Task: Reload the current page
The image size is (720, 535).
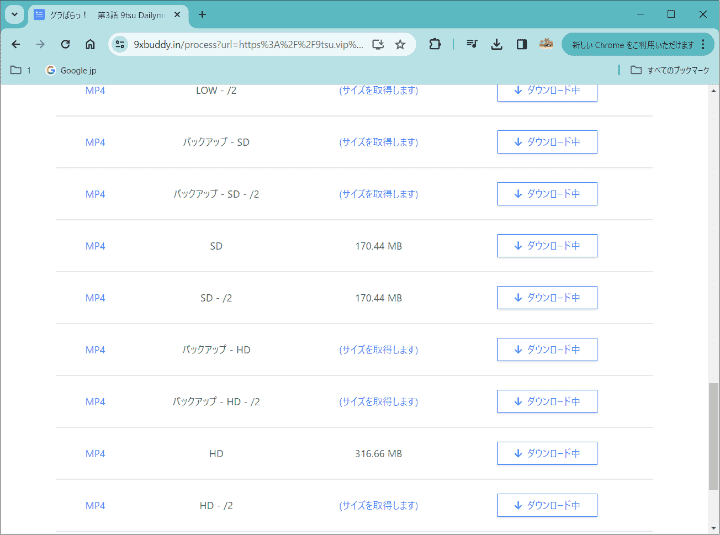Action: [65, 44]
